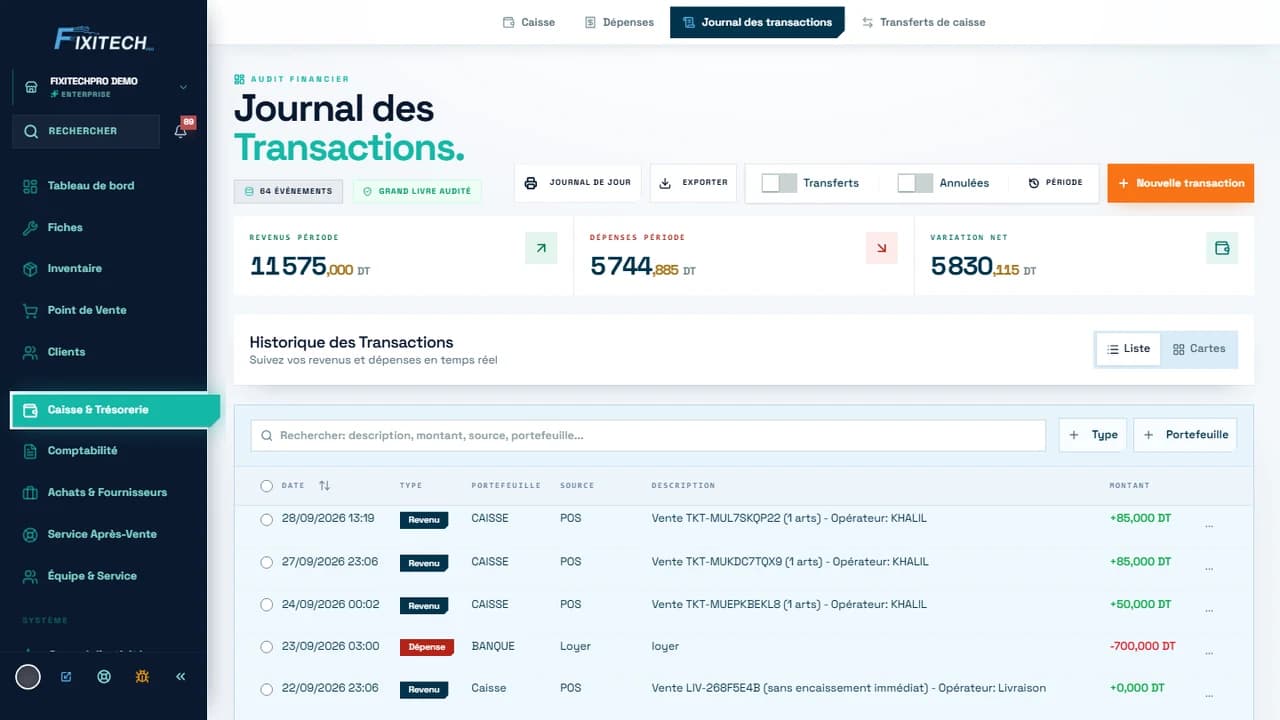Click the Exporter button
The width and height of the screenshot is (1280, 720).
coord(694,183)
